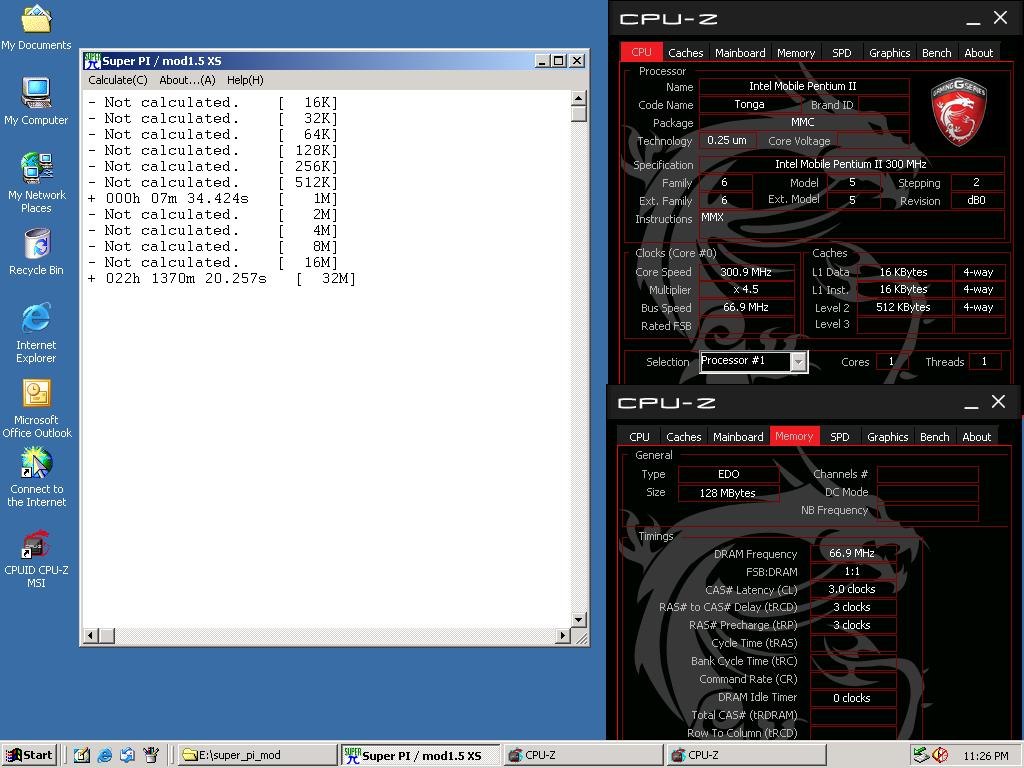The image size is (1024, 768).
Task: Click the muted volume tray icon
Action: tap(940, 755)
